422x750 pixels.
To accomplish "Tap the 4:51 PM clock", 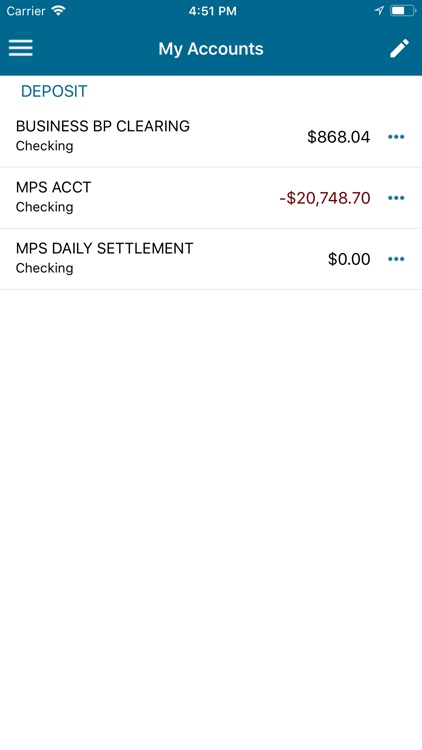I will pyautogui.click(x=212, y=11).
